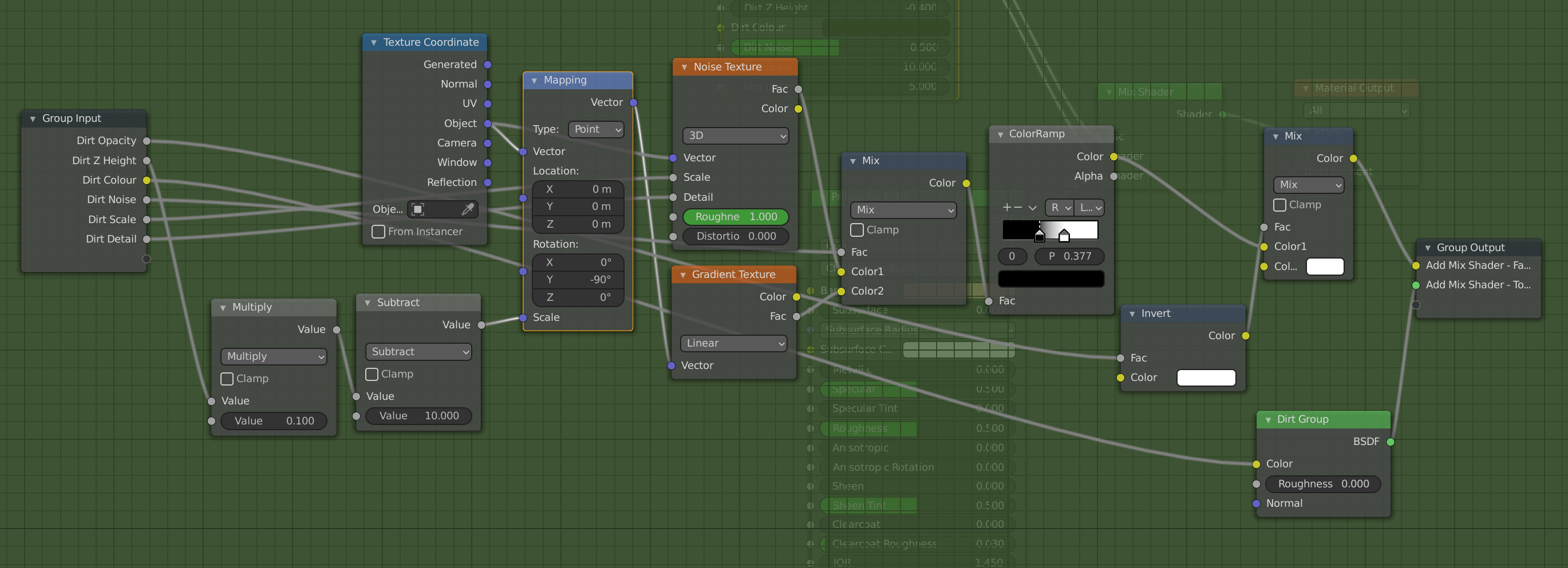Toggle Clamp on the Subtract node
Screen dimensions: 1568x568
[x=372, y=374]
